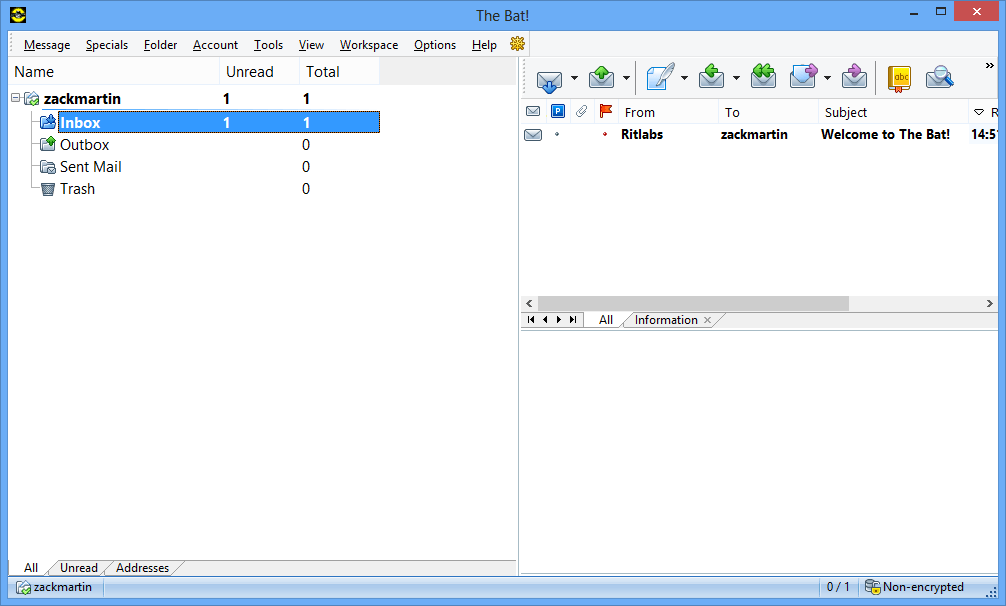Click the Non-encrypted status bar indicator

coord(914,587)
